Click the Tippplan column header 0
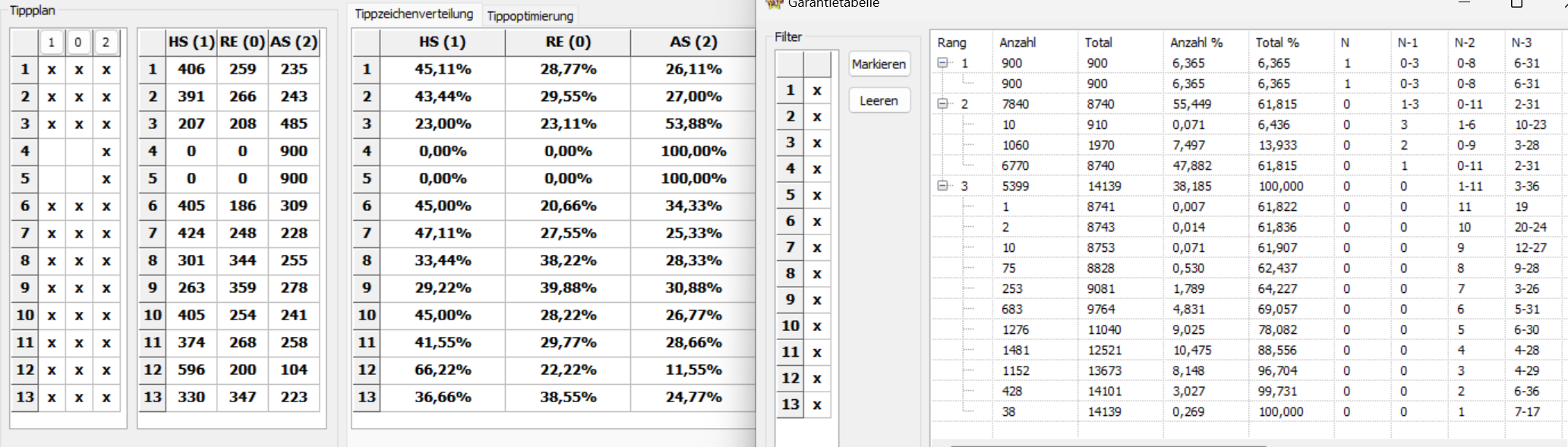Image resolution: width=1568 pixels, height=447 pixels. (x=78, y=42)
